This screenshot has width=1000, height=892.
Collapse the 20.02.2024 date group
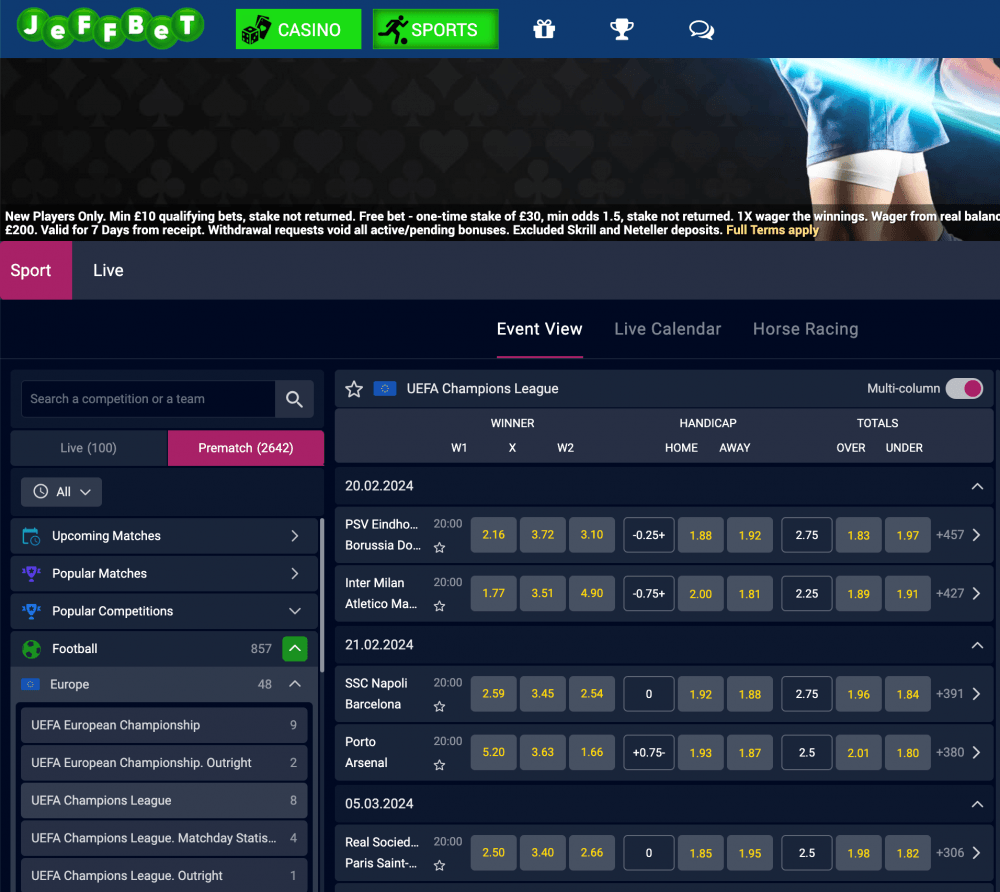click(x=977, y=486)
